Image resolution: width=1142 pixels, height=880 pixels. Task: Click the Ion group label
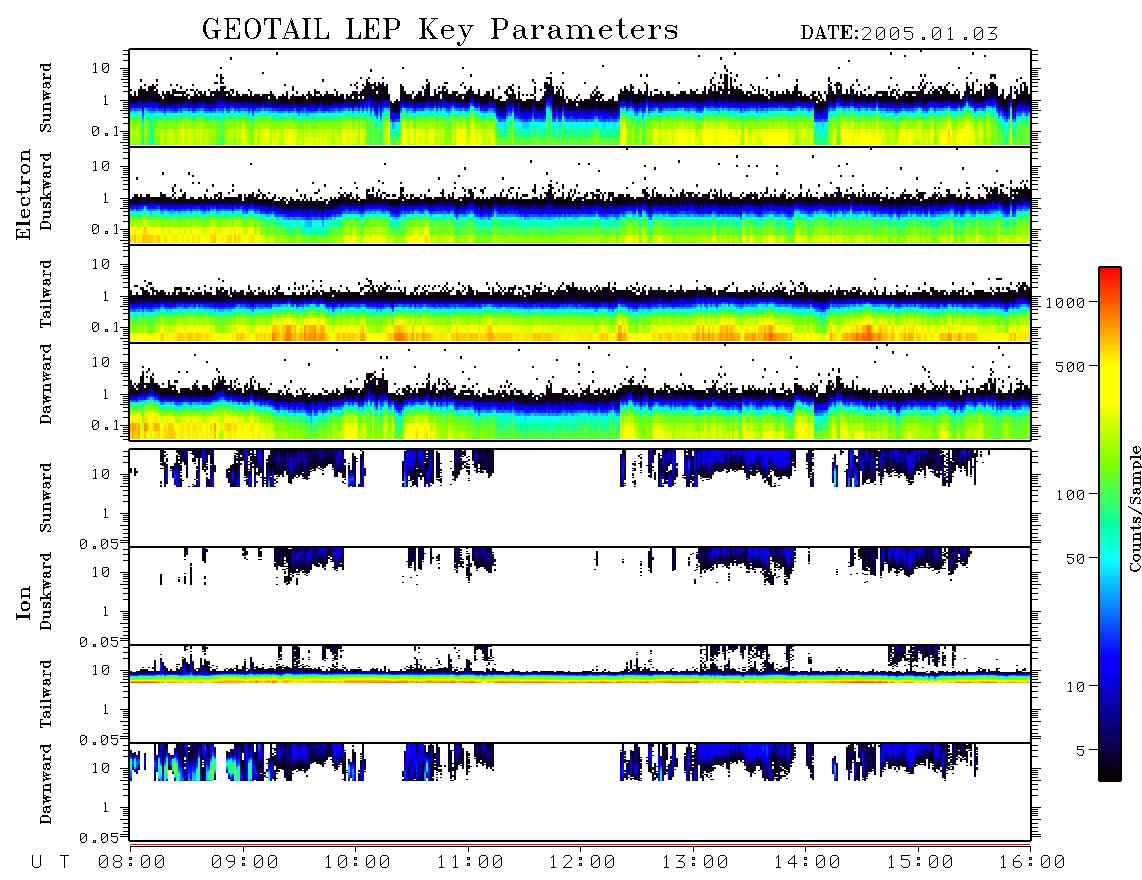(24, 602)
